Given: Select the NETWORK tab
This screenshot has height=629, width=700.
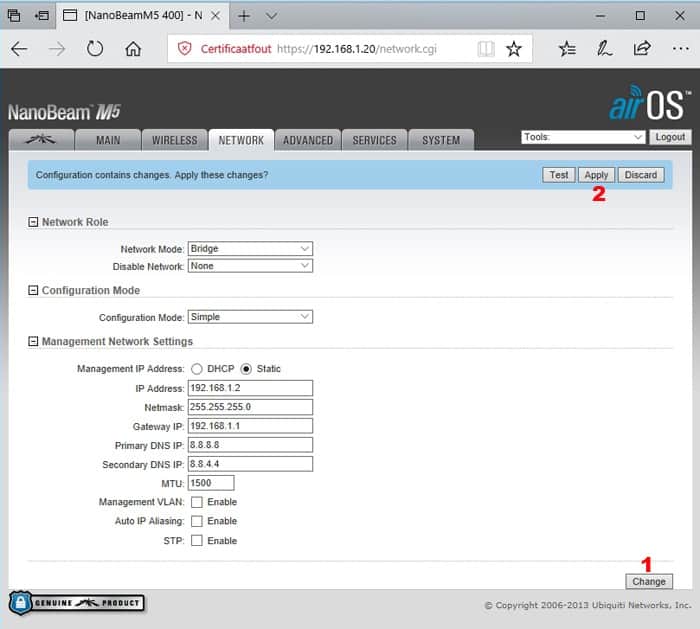Looking at the screenshot, I should [x=241, y=140].
